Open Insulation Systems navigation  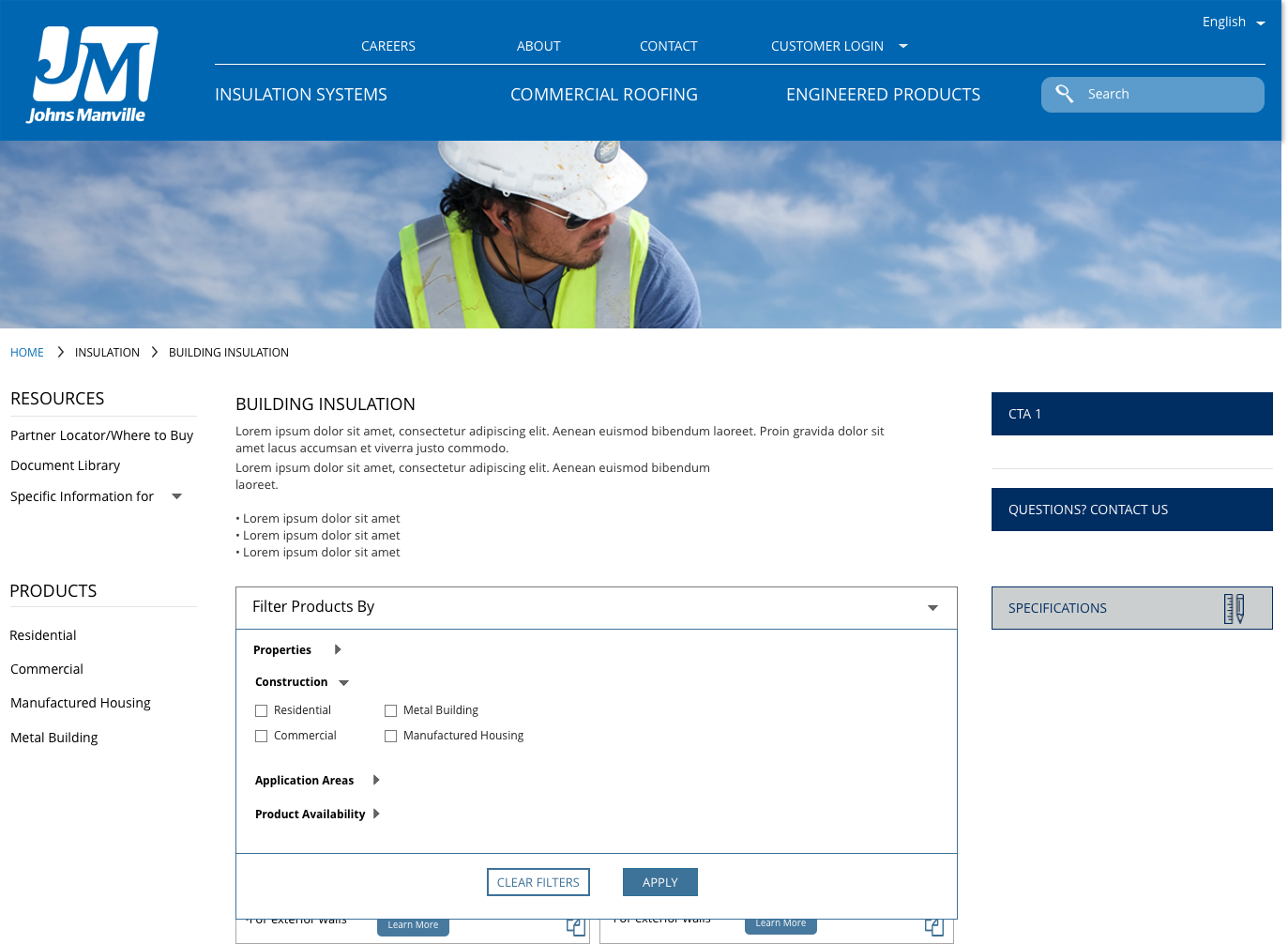[x=301, y=95]
